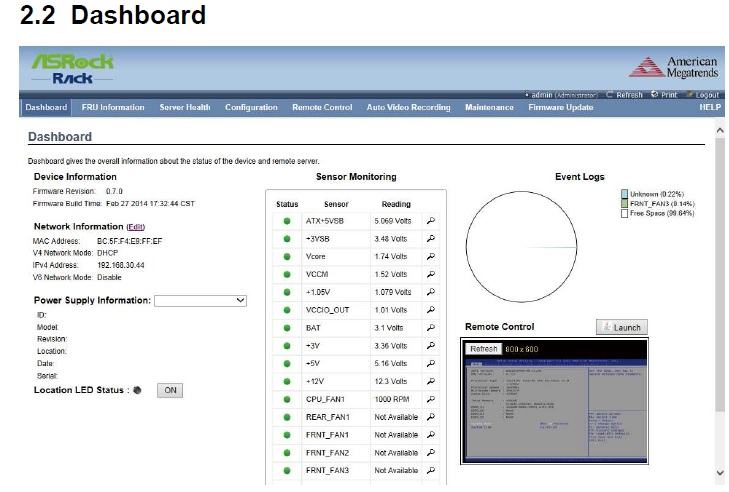
Task: Open the Configuration menu
Action: point(251,107)
